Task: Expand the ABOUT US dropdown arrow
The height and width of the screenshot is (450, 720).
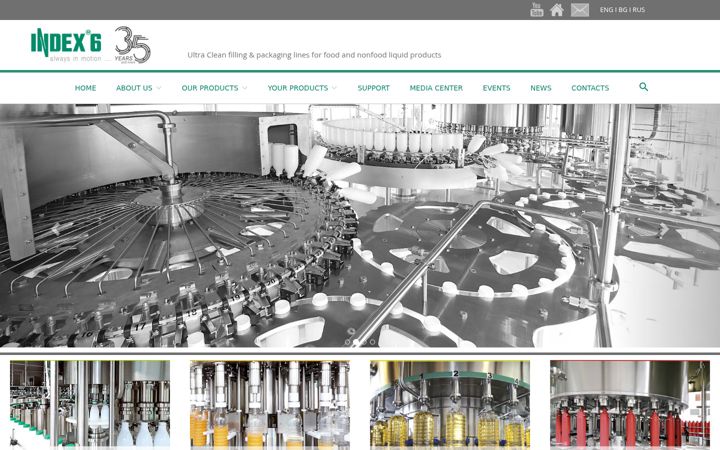Action: point(159,88)
